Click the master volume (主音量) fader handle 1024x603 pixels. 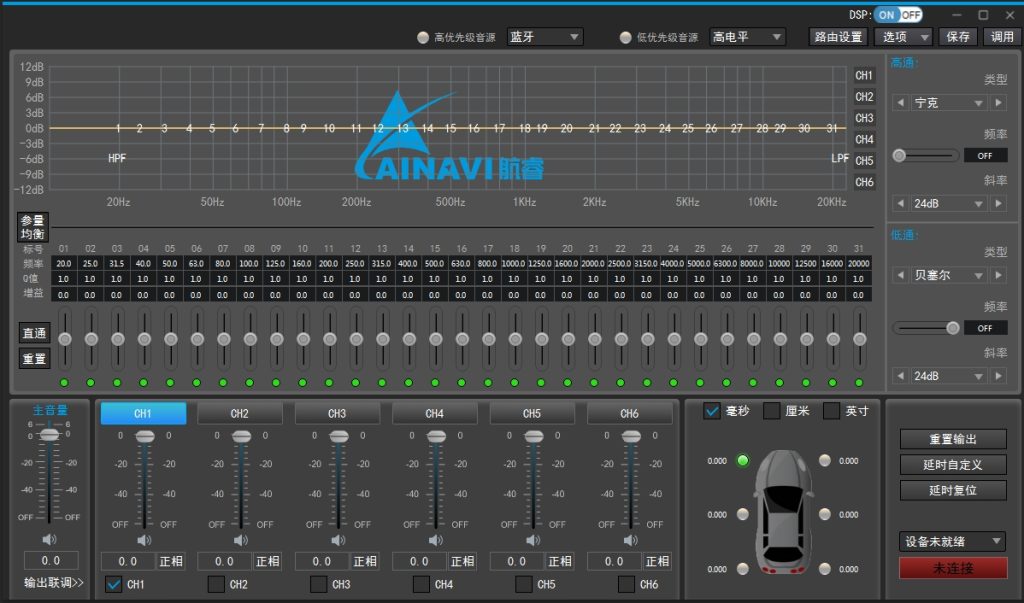click(49, 434)
